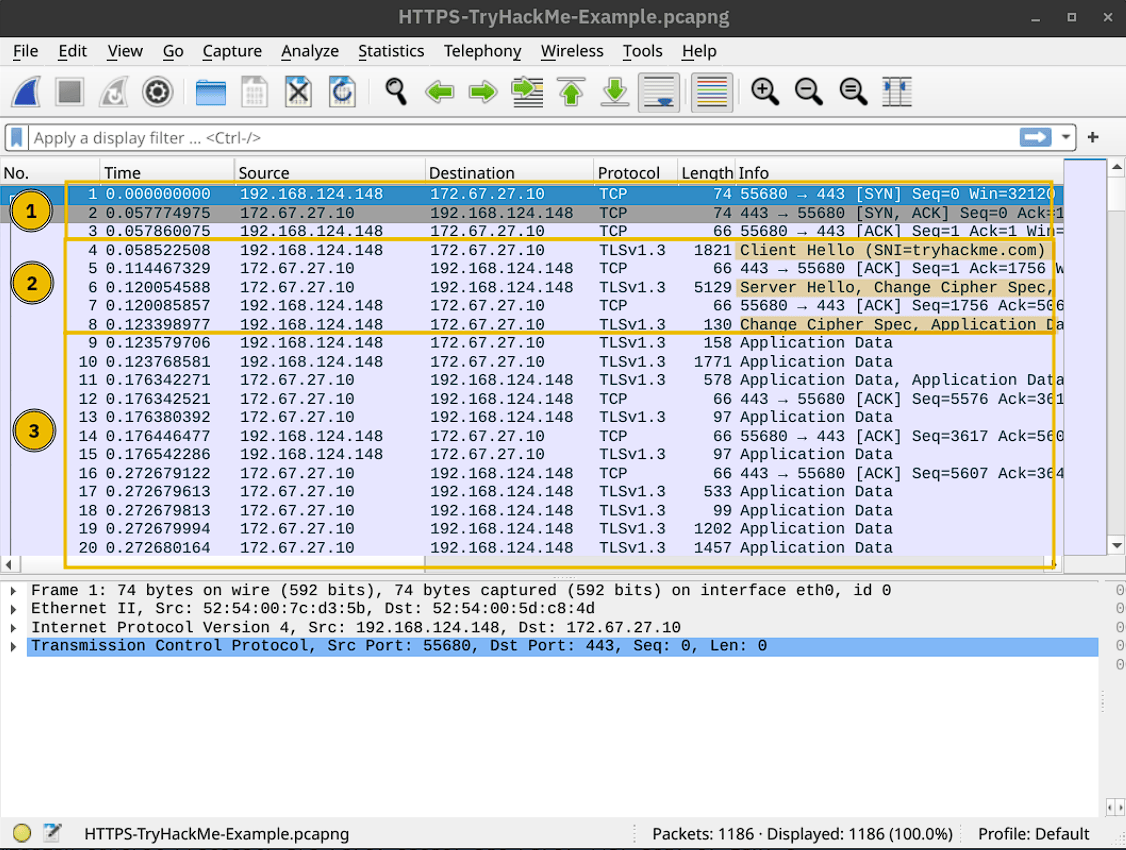Find a packet magnifier icon

pos(396,92)
